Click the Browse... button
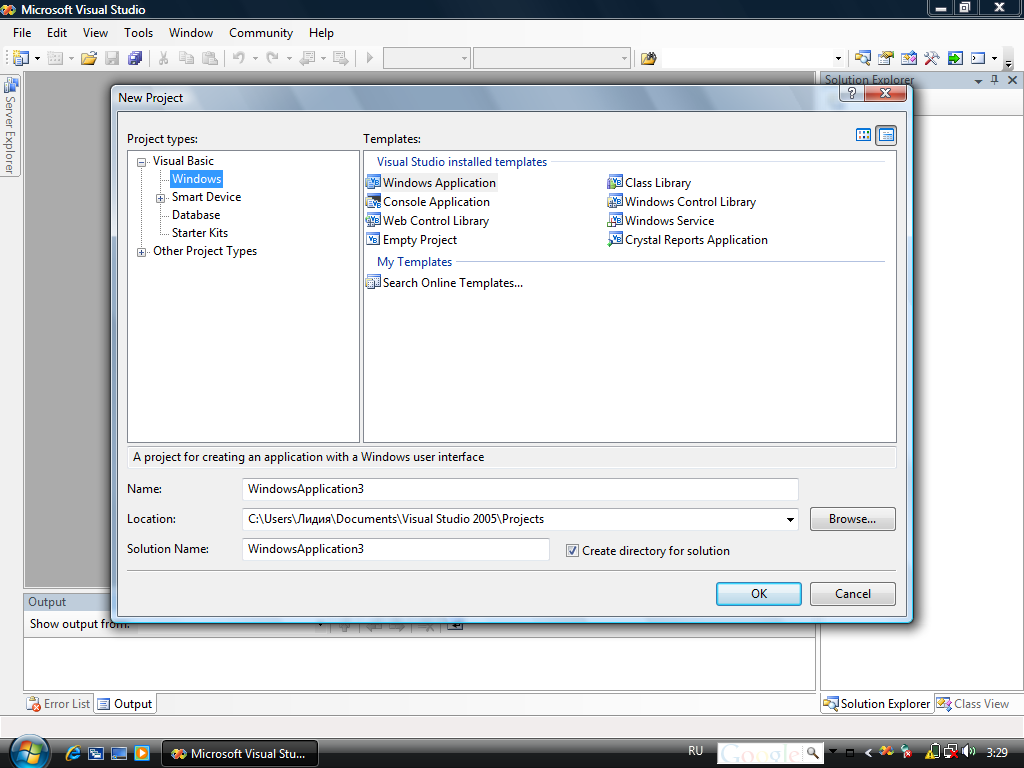This screenshot has height=768, width=1024. pos(852,519)
